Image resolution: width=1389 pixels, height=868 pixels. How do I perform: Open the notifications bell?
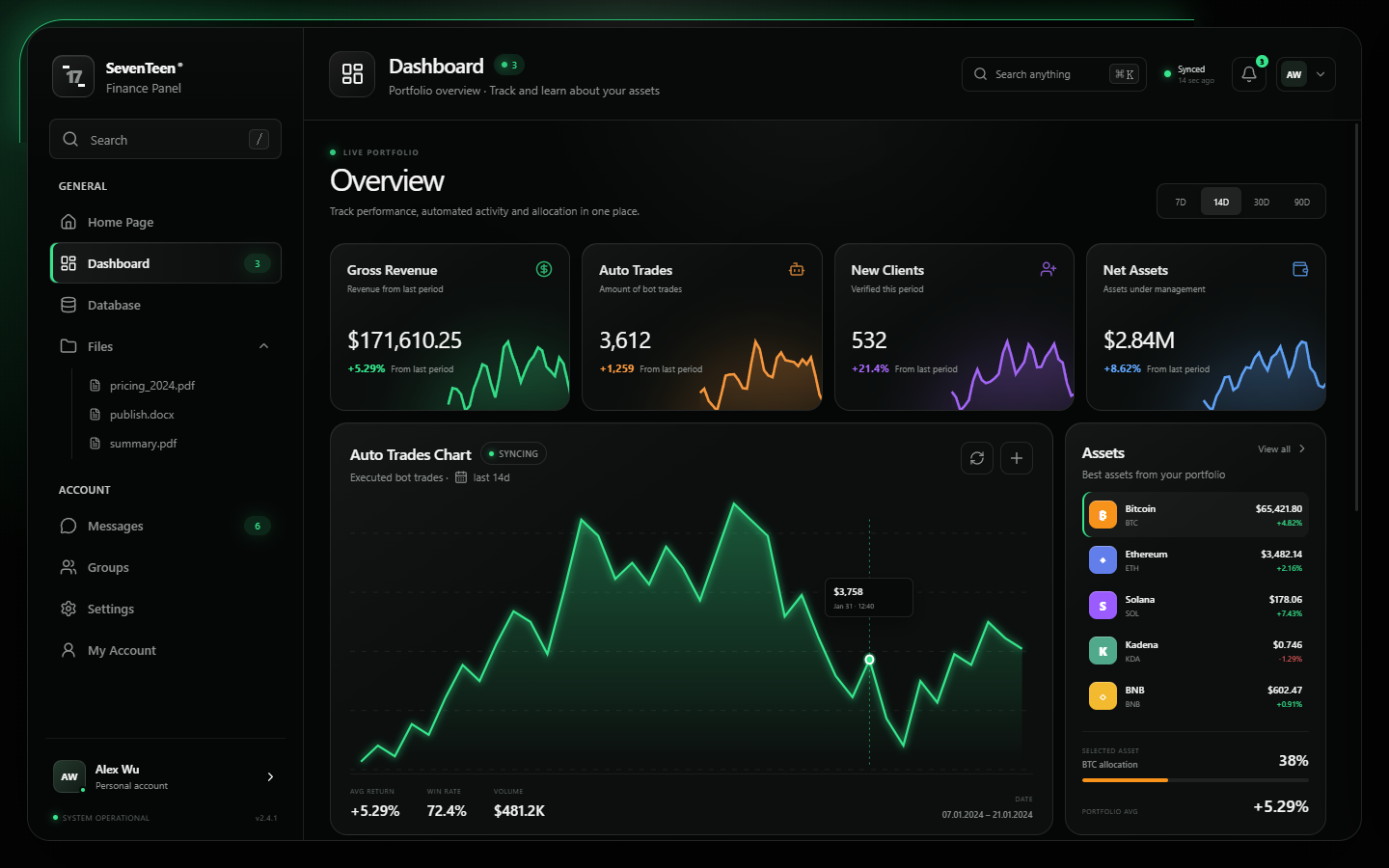coord(1249,74)
